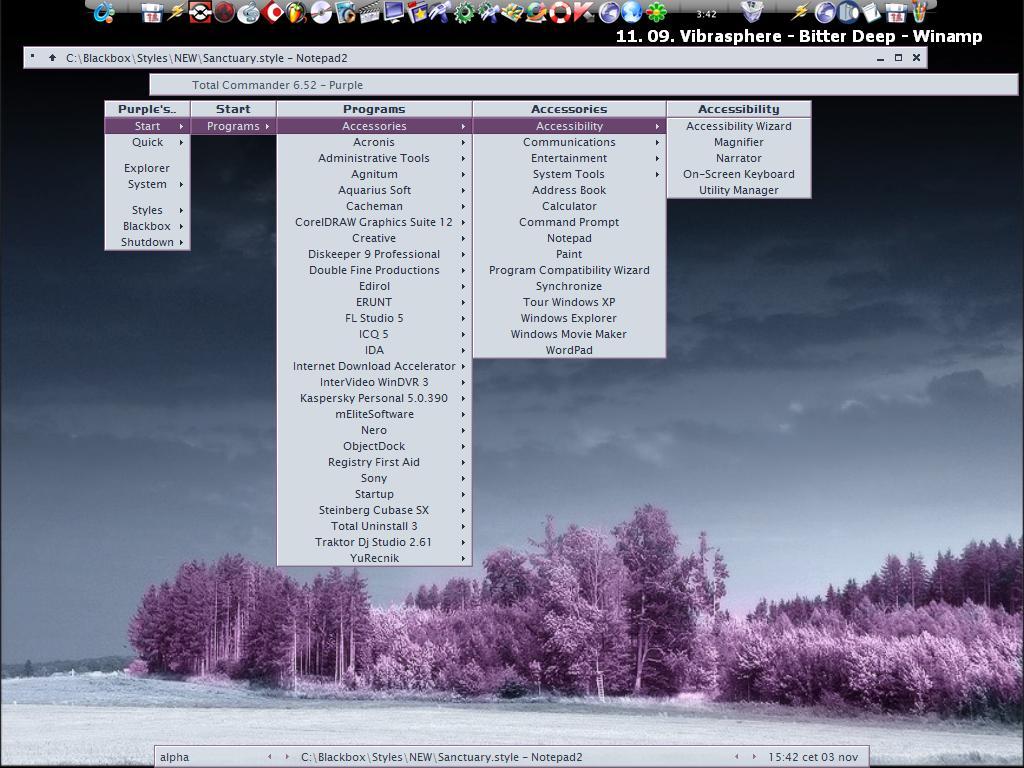The width and height of the screenshot is (1024, 768).
Task: Click the CD disc dock icon
Action: click(321, 12)
